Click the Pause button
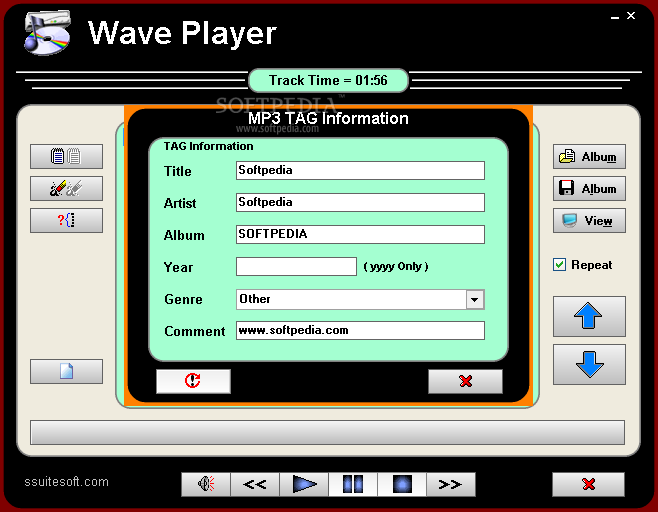Screen dimensions: 658x512 click(x=353, y=484)
